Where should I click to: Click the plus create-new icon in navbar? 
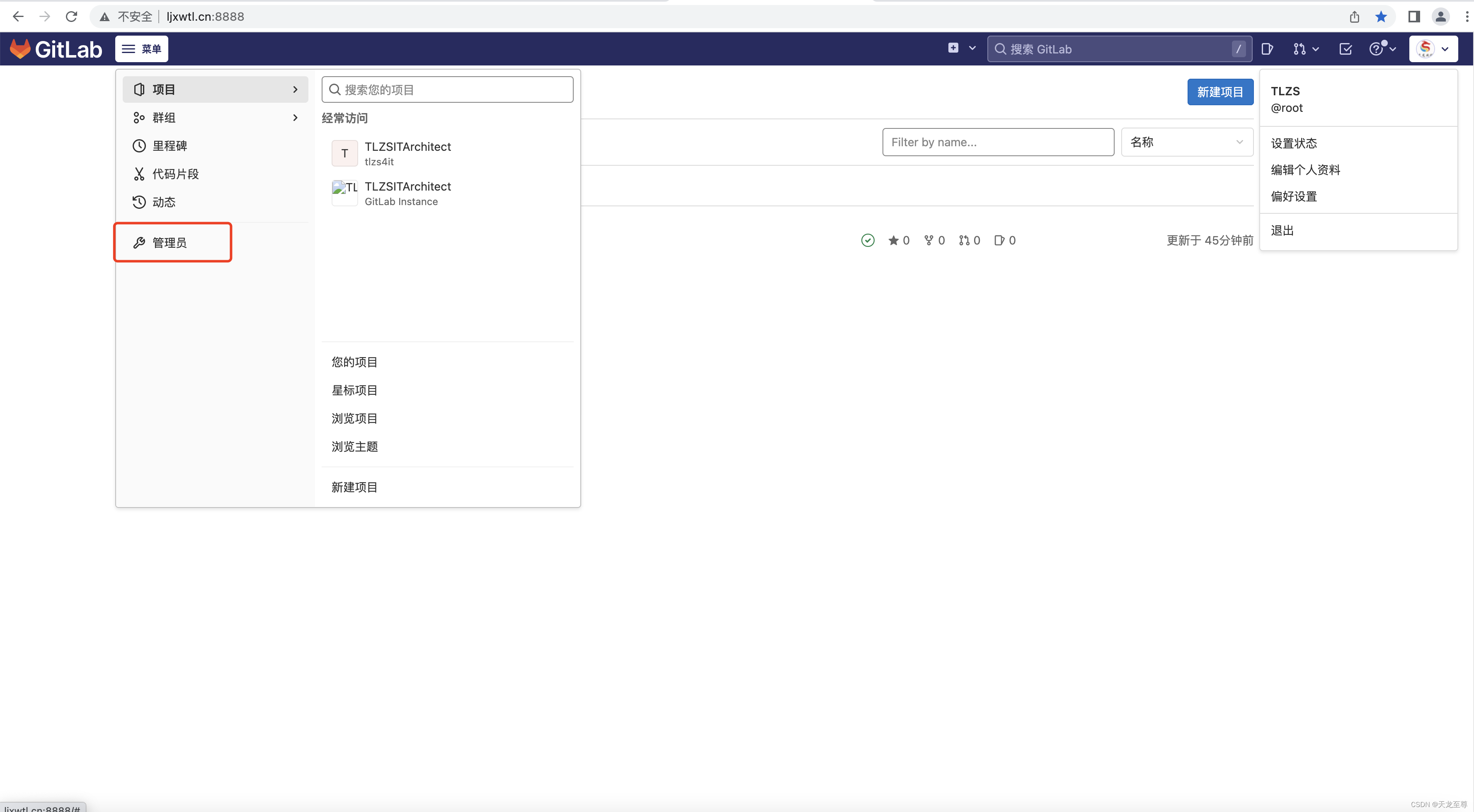pos(953,48)
